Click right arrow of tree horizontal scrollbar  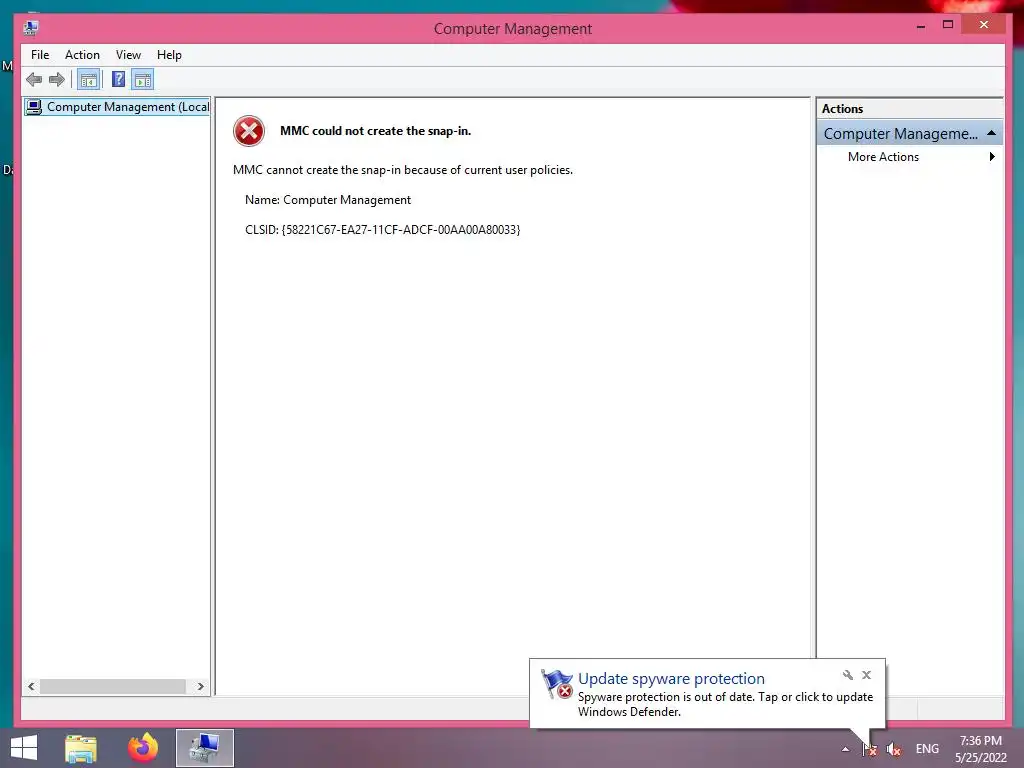point(200,686)
